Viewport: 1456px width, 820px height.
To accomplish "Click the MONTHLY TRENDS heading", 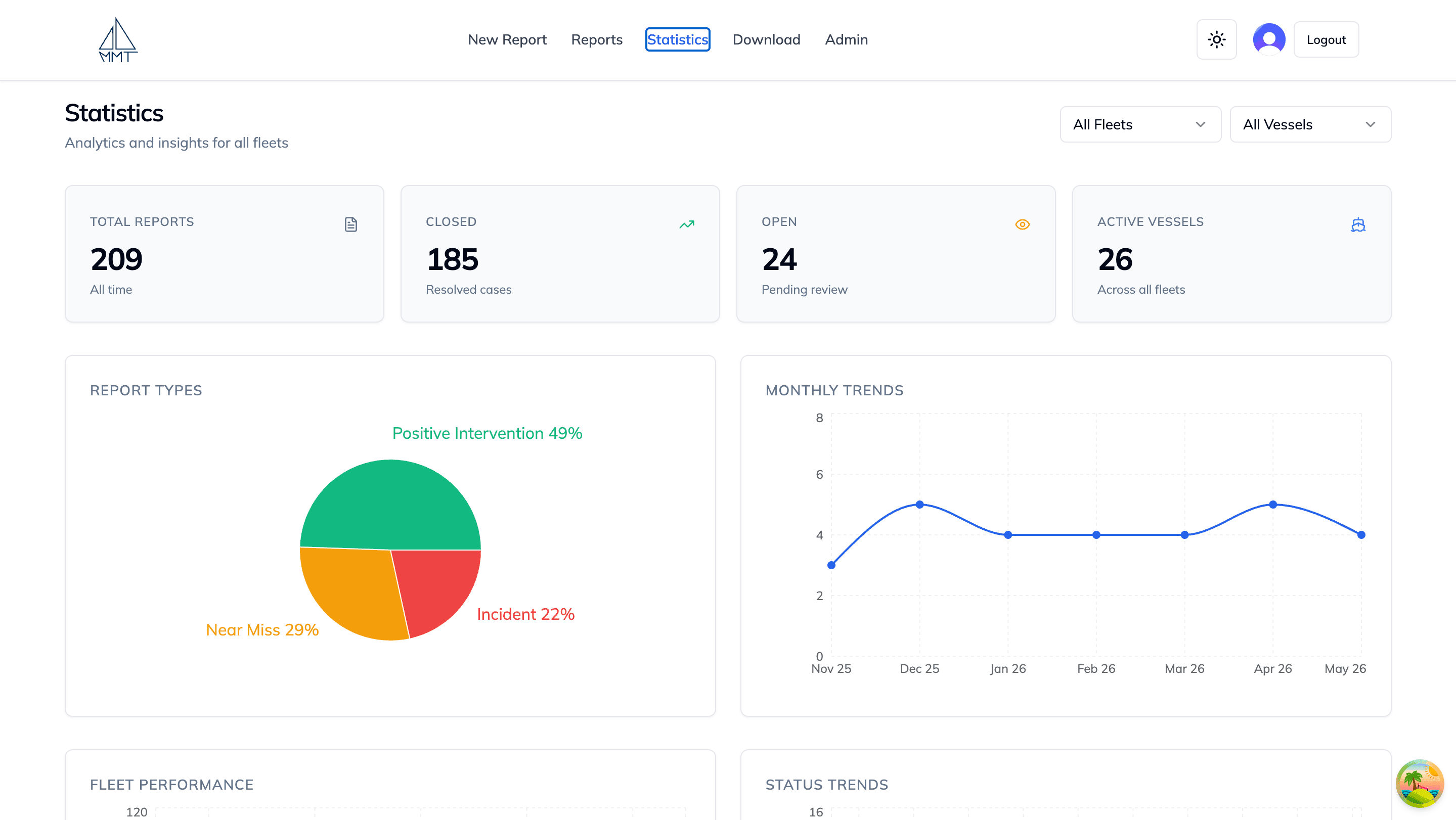I will pos(834,390).
